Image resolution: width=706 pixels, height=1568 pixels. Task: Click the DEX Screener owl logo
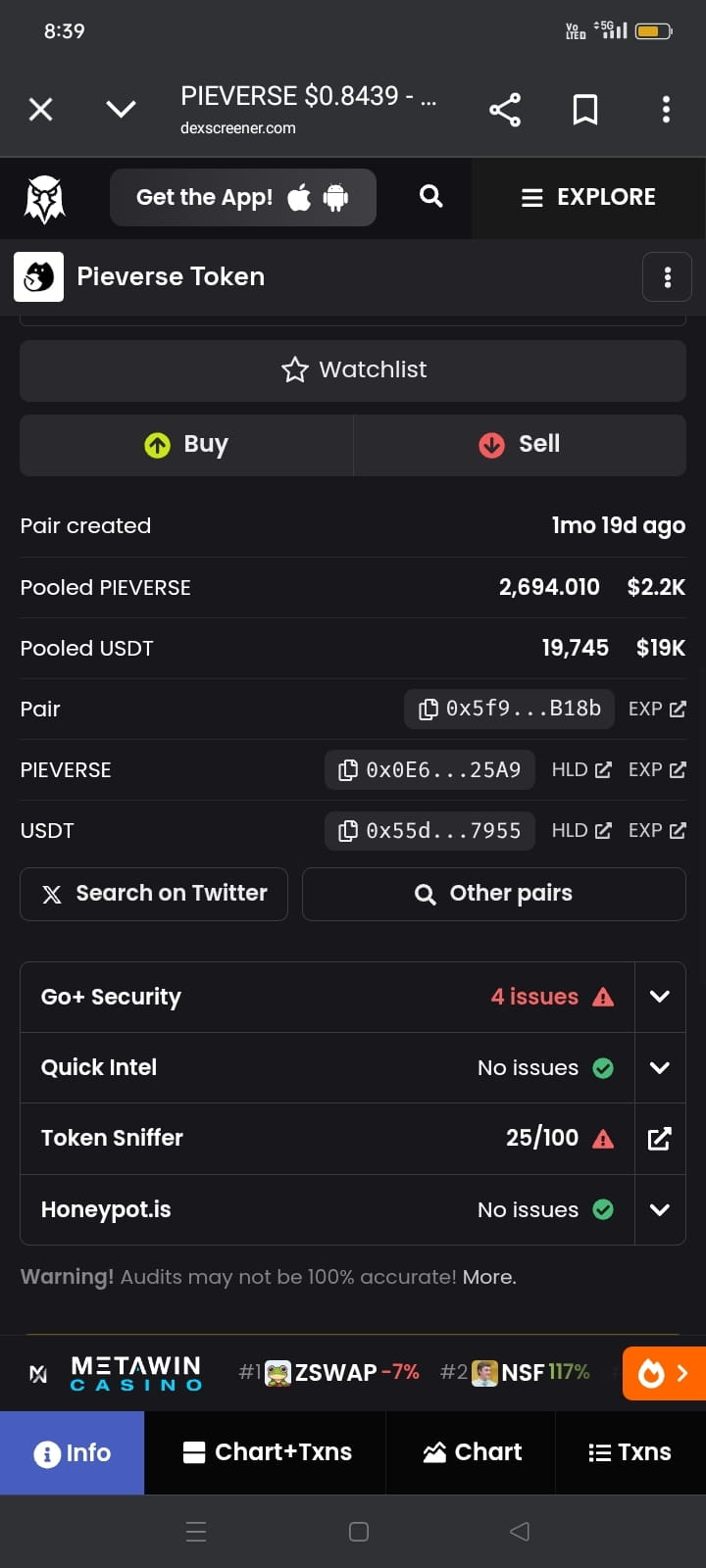click(x=45, y=199)
